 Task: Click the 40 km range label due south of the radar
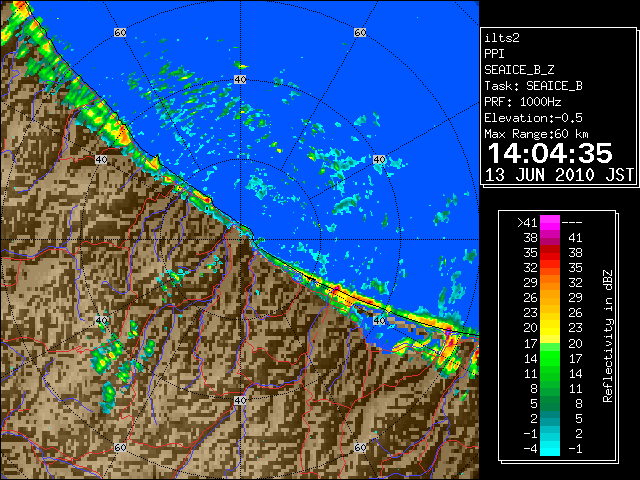click(240, 400)
